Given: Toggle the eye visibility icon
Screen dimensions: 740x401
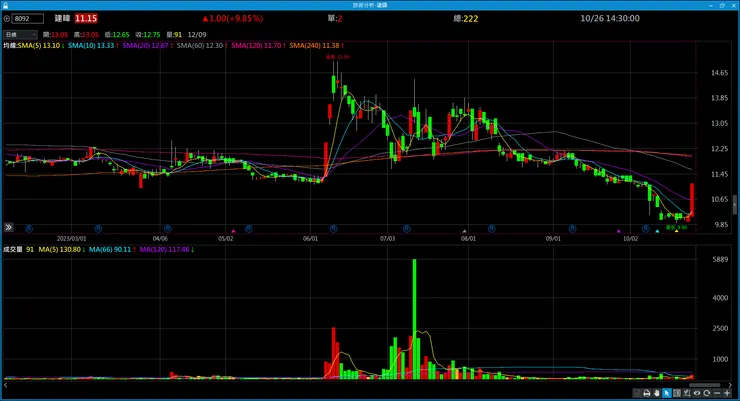Looking at the screenshot, I should click(x=697, y=393).
